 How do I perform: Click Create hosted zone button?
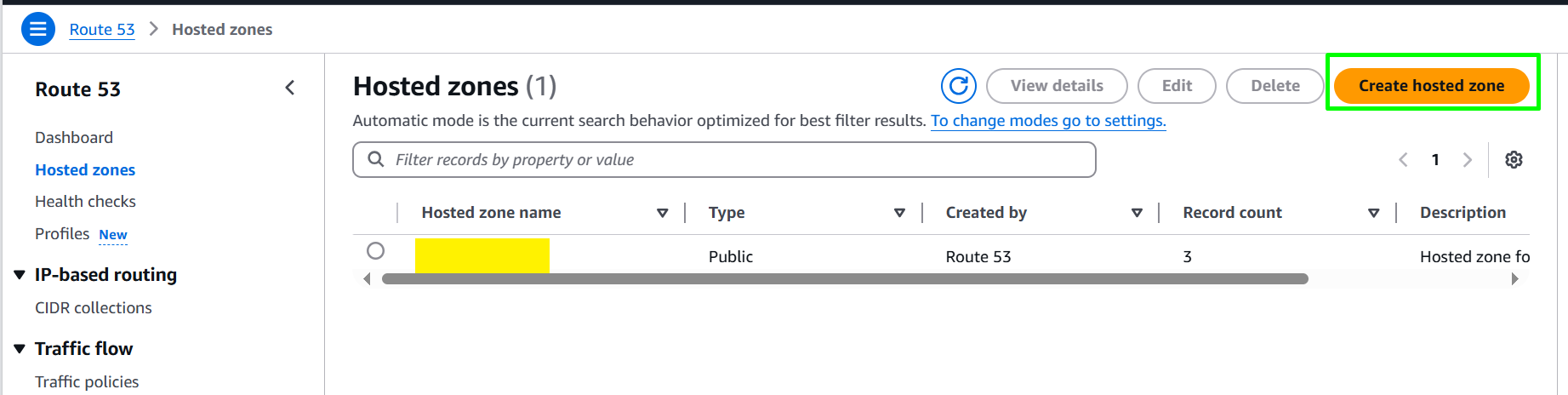(x=1431, y=86)
